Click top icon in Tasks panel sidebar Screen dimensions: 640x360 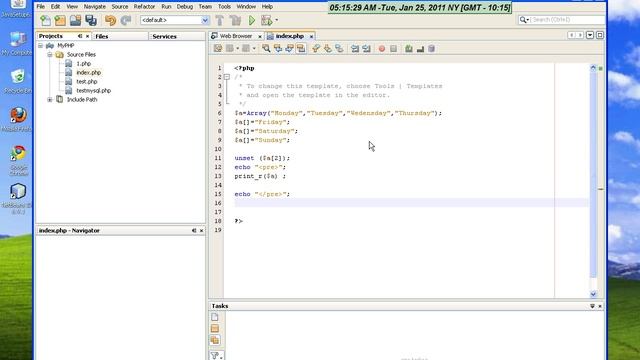point(215,317)
